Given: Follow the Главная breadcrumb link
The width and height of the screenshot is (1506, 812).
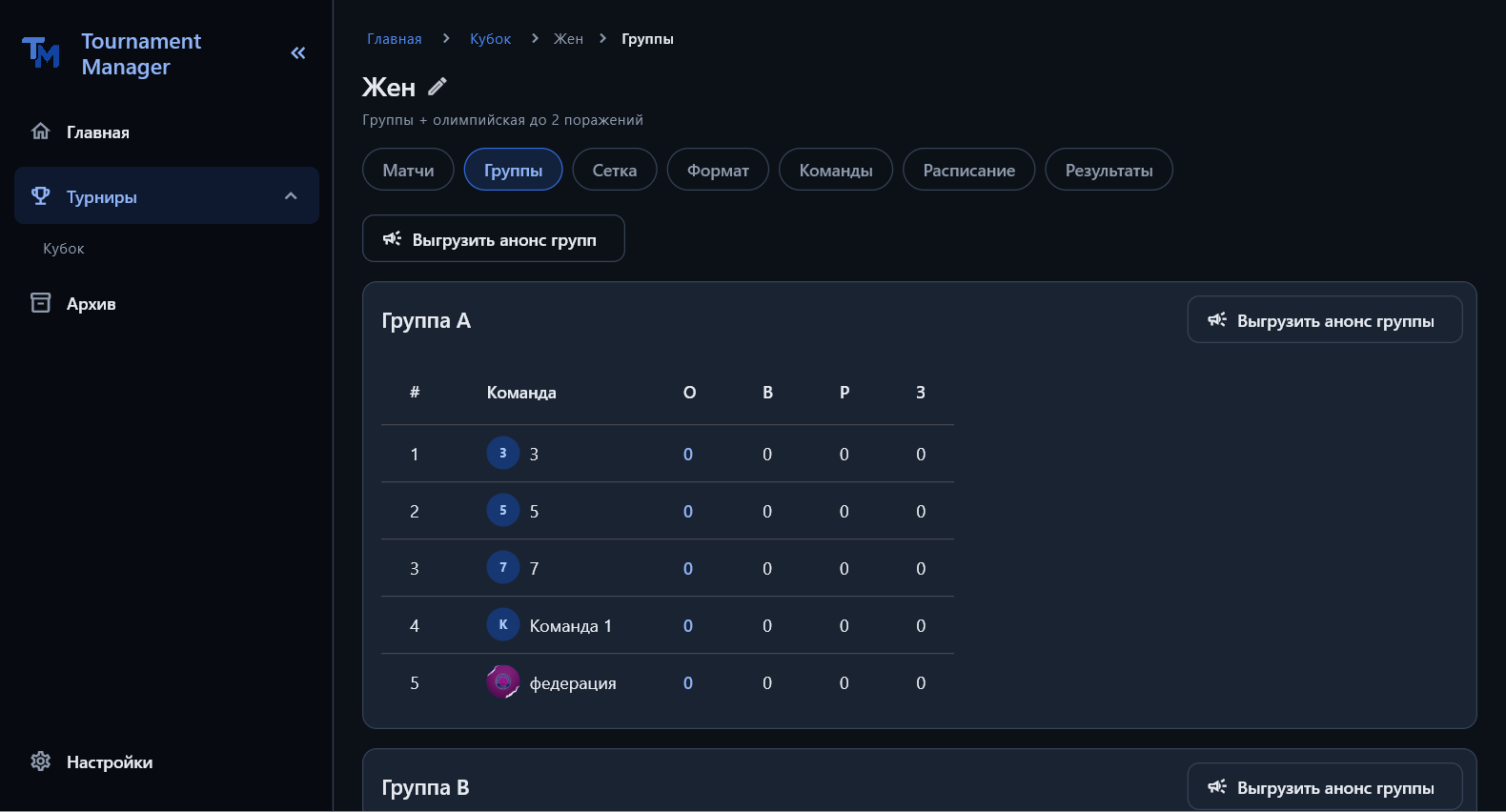Looking at the screenshot, I should pos(395,39).
